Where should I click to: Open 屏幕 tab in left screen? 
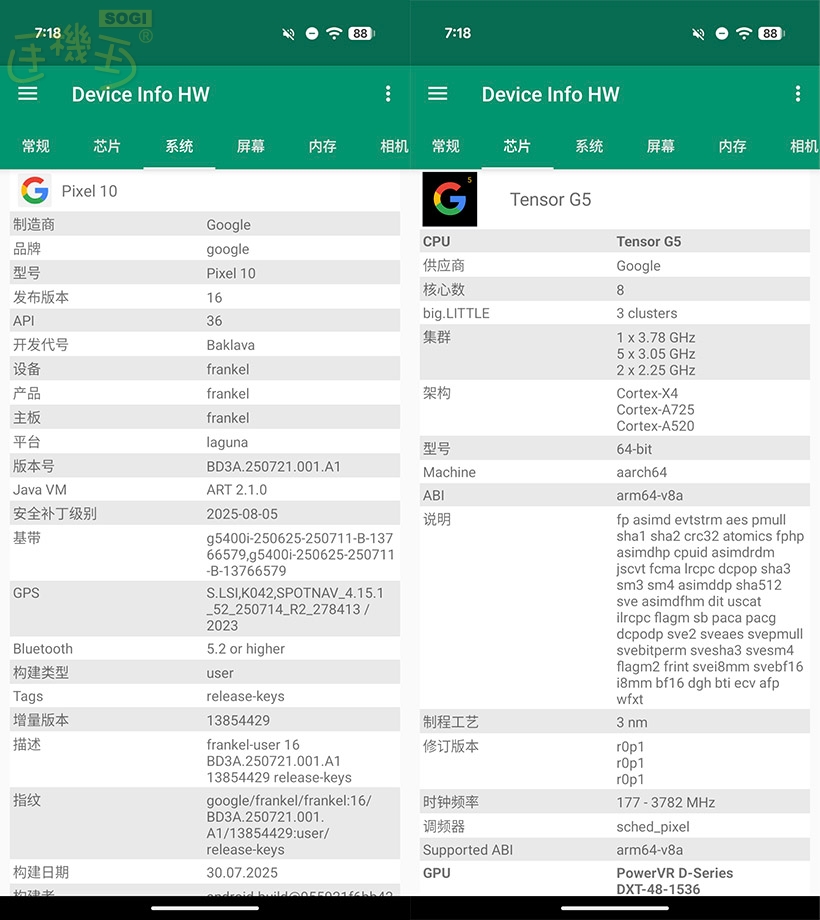pyautogui.click(x=251, y=146)
